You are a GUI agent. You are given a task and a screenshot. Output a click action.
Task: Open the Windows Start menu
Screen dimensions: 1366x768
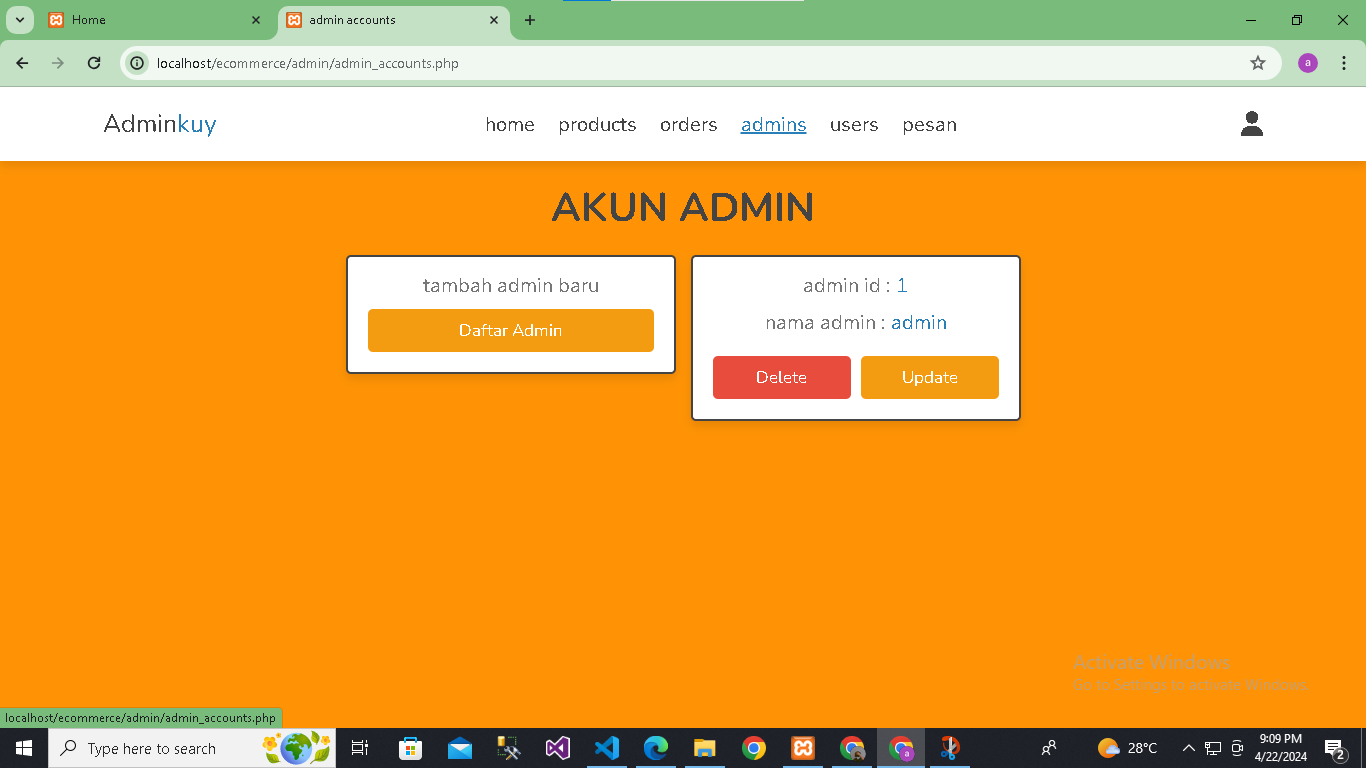24,748
